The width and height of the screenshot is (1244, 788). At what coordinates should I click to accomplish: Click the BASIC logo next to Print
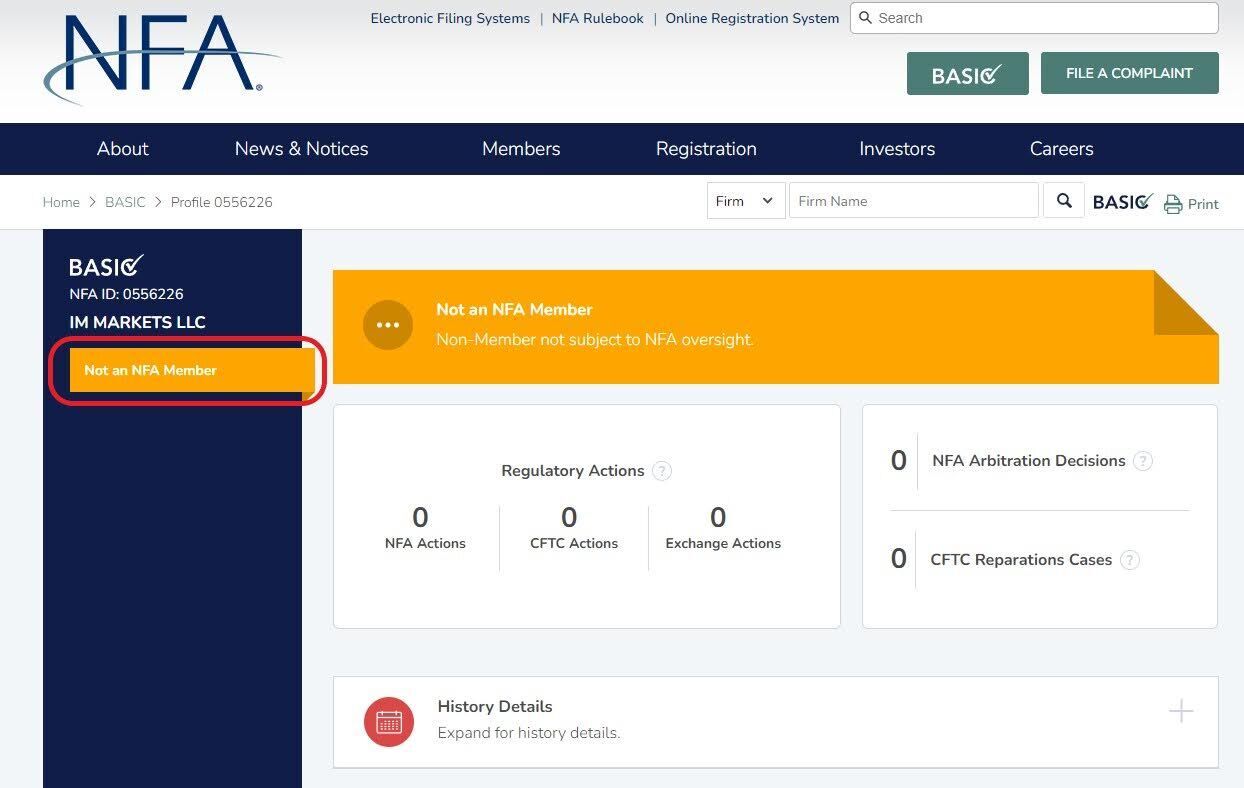1123,202
